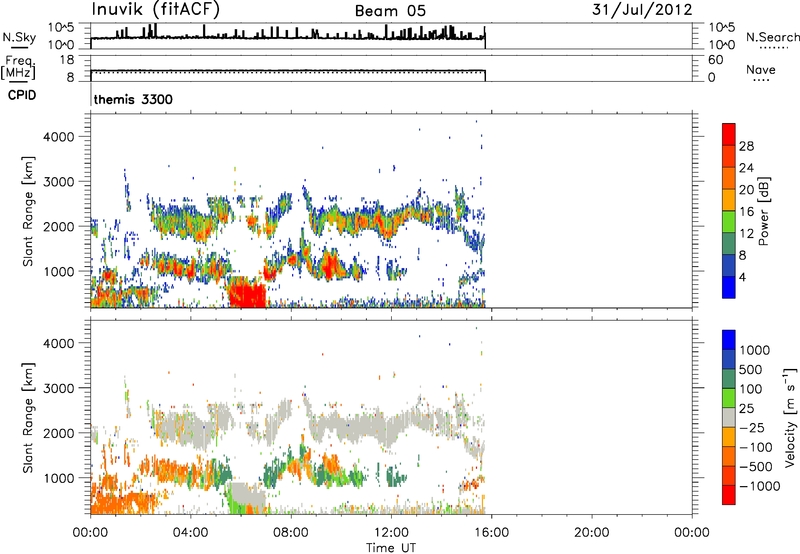This screenshot has width=800, height=554.
Task: Select the 'Beam 05' header label
Action: click(390, 11)
